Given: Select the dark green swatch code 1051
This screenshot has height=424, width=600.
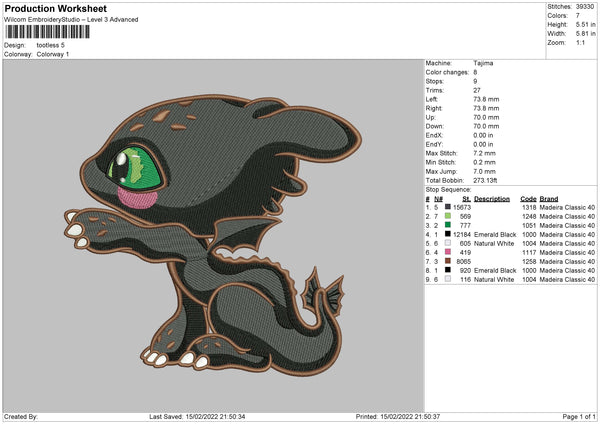Looking at the screenshot, I should click(x=448, y=225).
